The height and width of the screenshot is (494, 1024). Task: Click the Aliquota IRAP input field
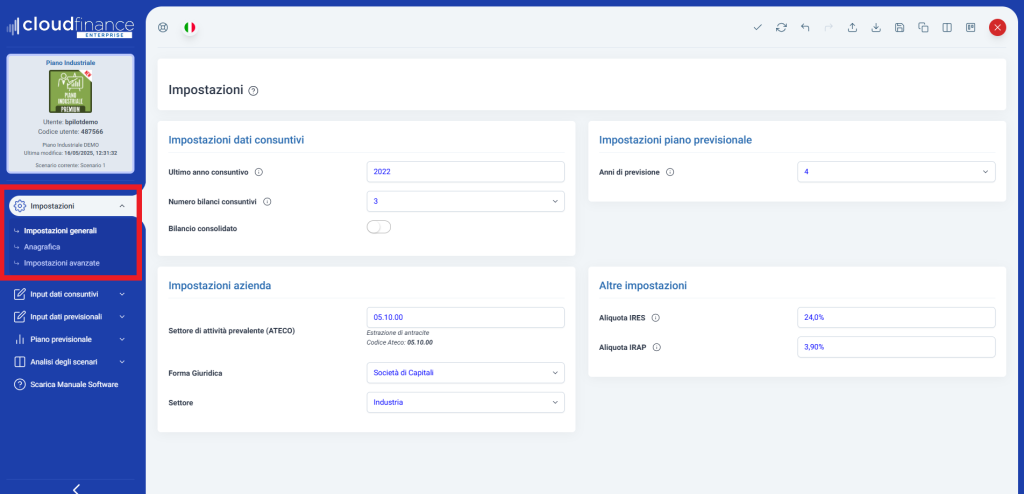(896, 347)
